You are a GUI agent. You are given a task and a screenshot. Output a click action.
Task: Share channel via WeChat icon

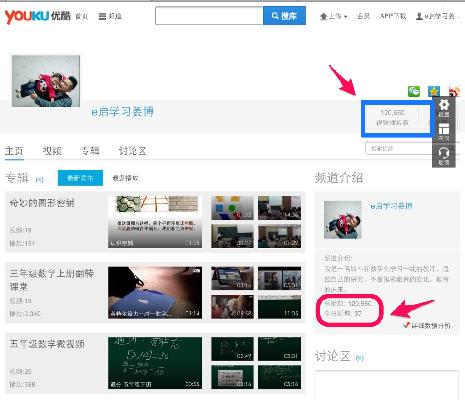click(x=414, y=91)
